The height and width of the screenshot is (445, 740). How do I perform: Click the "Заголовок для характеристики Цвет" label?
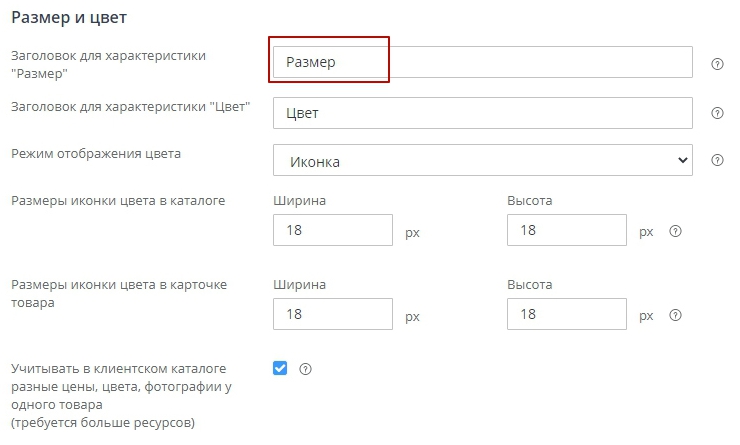(130, 106)
